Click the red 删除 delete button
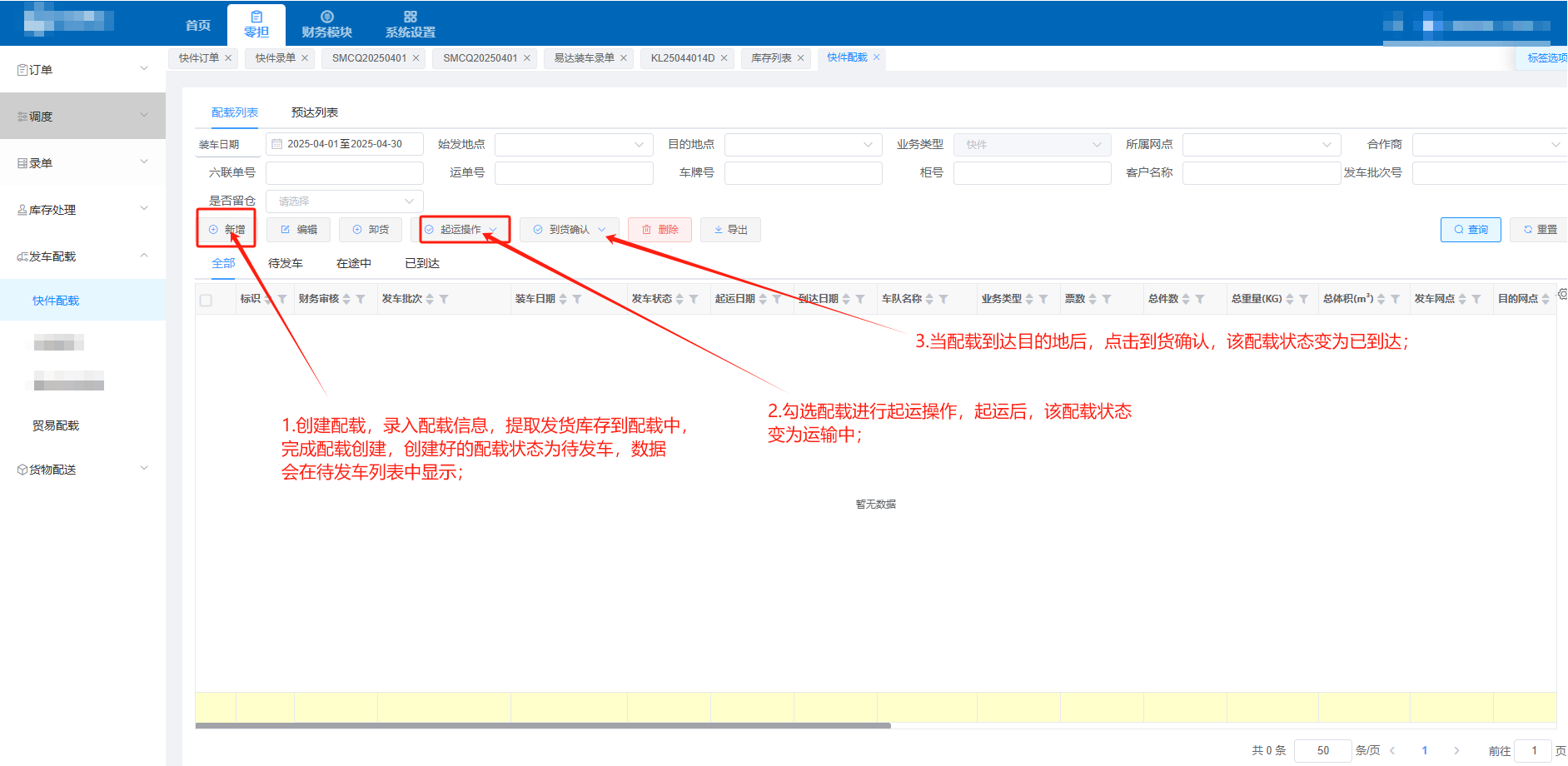The height and width of the screenshot is (766, 1568). pos(660,230)
